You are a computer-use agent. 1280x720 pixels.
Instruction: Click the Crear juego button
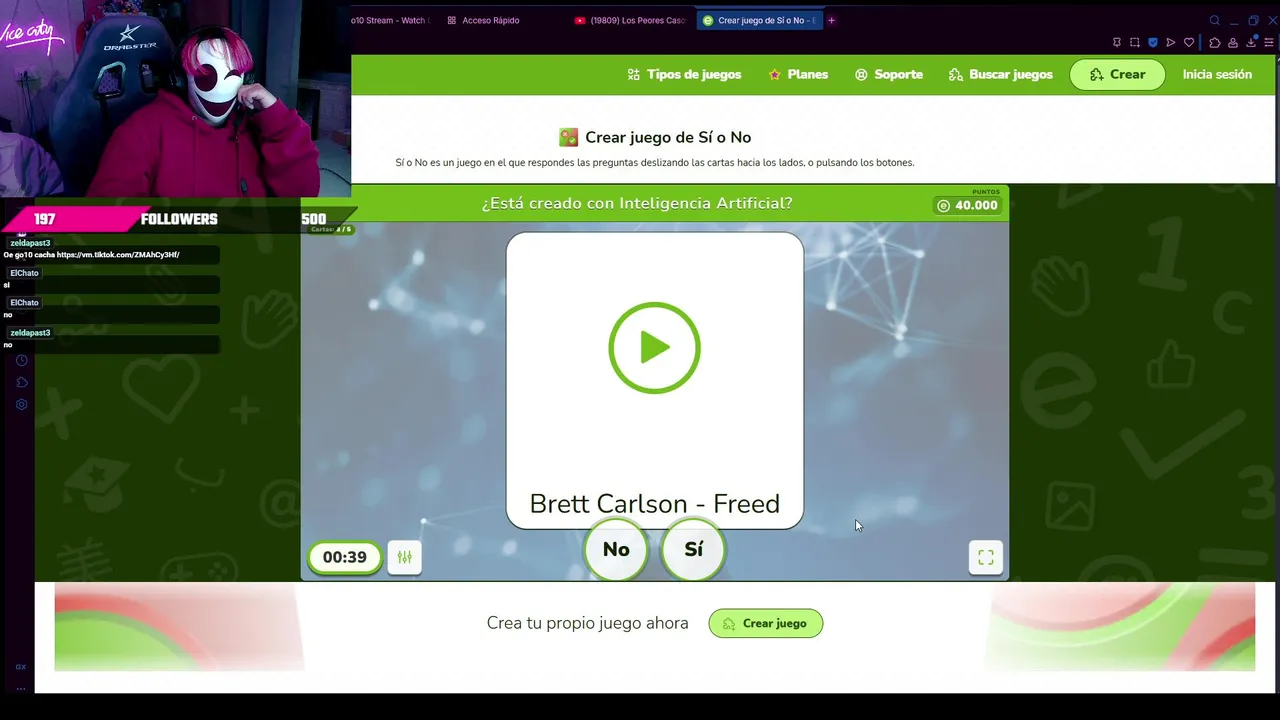(766, 623)
